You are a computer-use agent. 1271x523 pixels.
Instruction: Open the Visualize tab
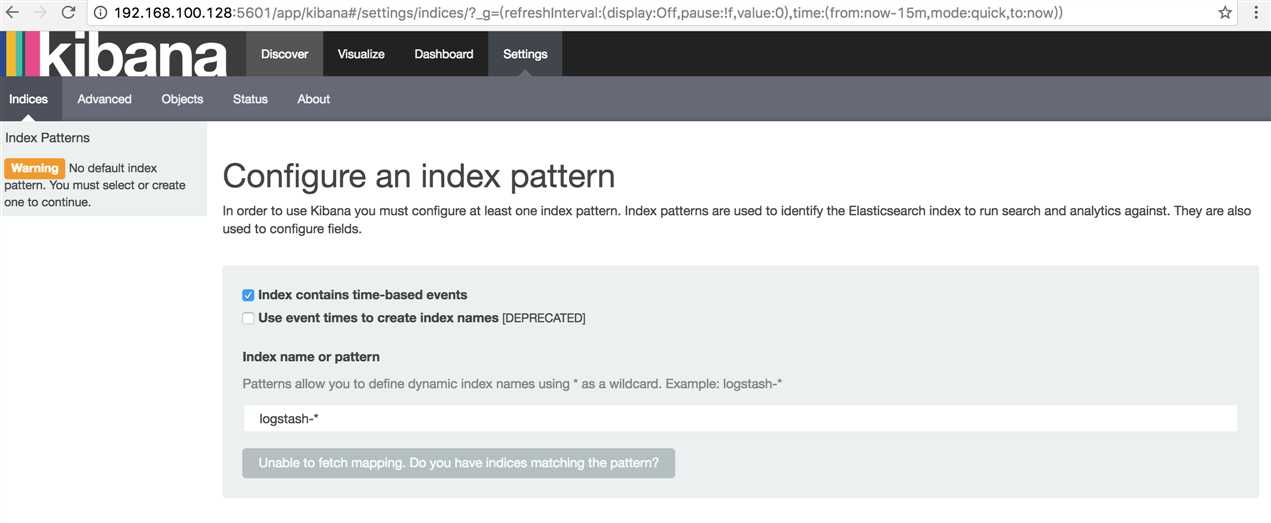point(361,54)
